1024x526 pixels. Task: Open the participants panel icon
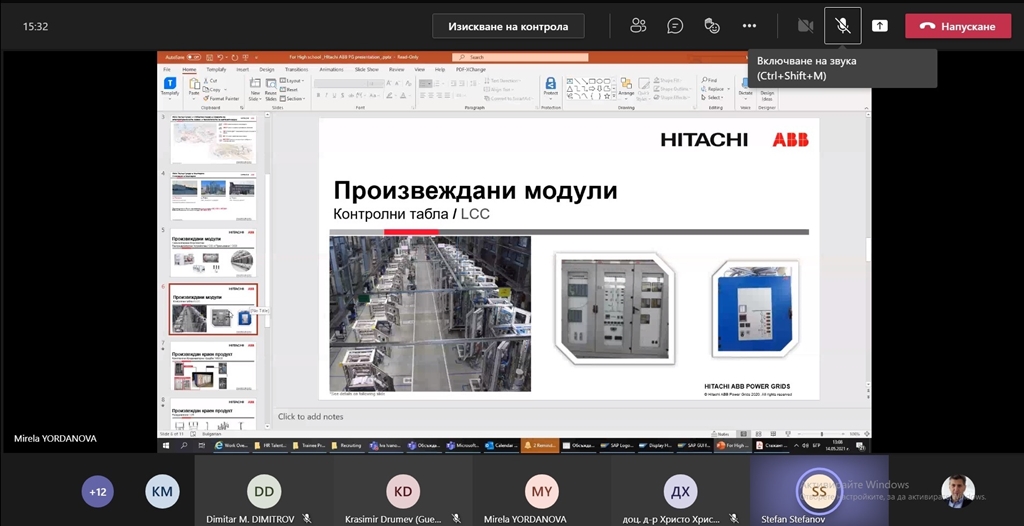point(638,26)
